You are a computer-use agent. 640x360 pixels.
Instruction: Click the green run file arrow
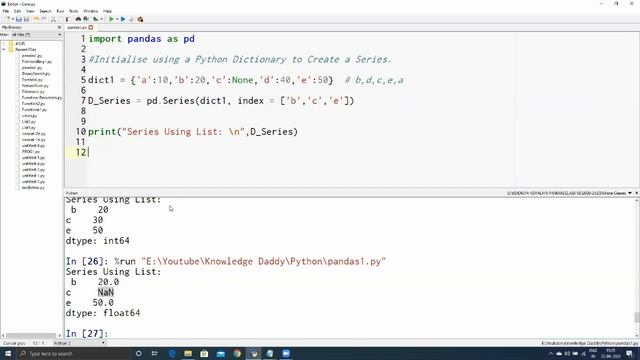pyautogui.click(x=111, y=19)
